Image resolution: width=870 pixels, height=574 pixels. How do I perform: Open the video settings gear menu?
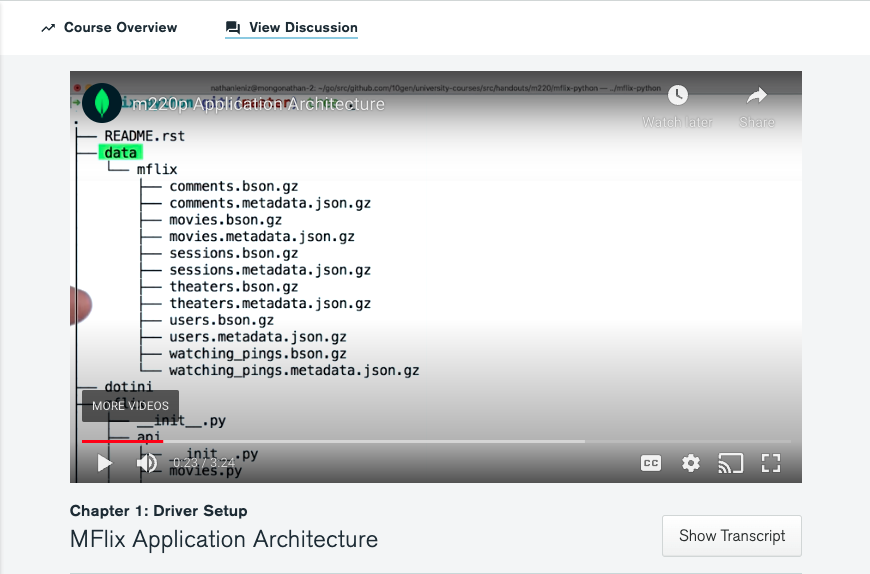(x=691, y=463)
